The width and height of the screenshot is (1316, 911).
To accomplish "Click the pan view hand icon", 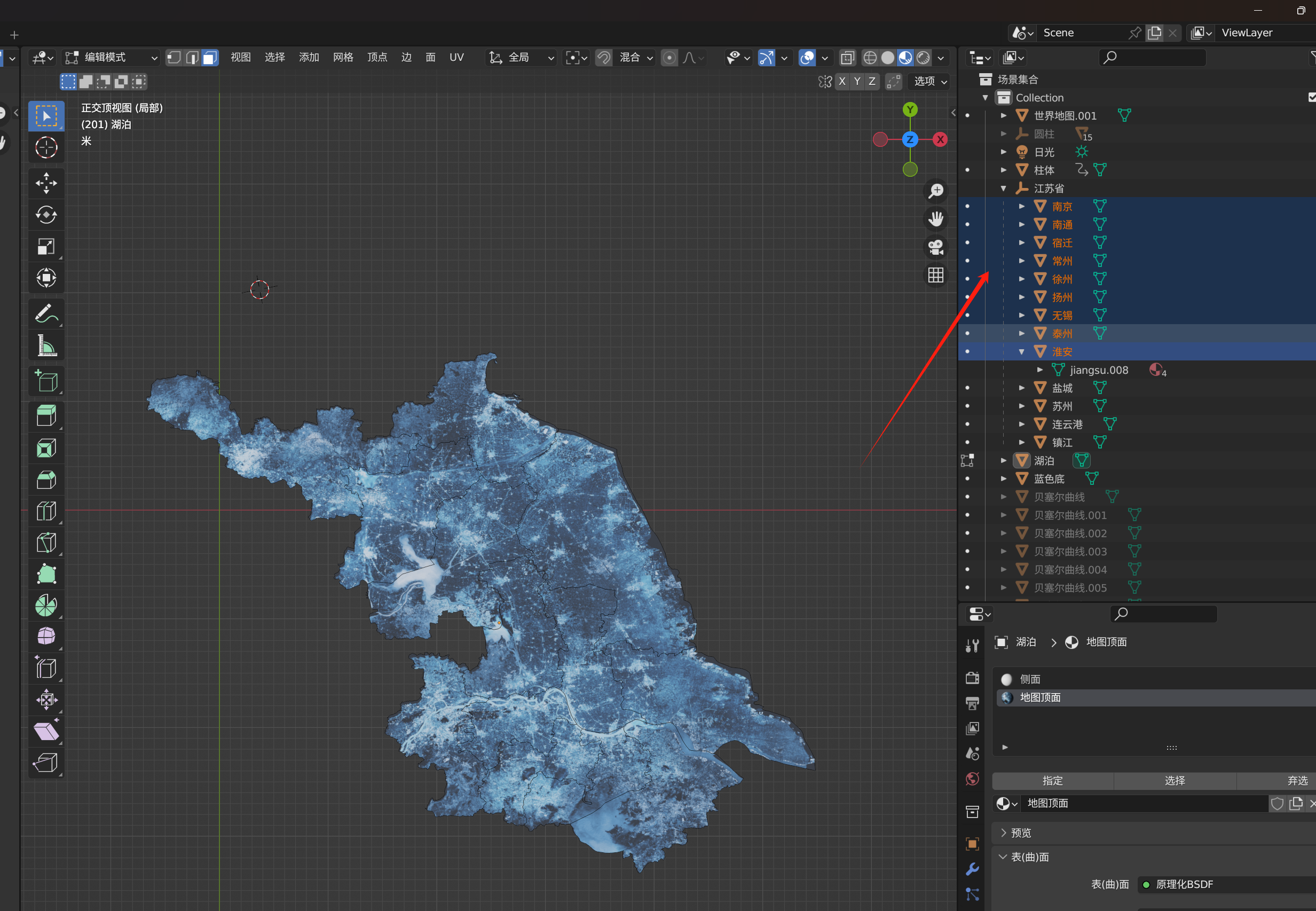I will coord(936,219).
